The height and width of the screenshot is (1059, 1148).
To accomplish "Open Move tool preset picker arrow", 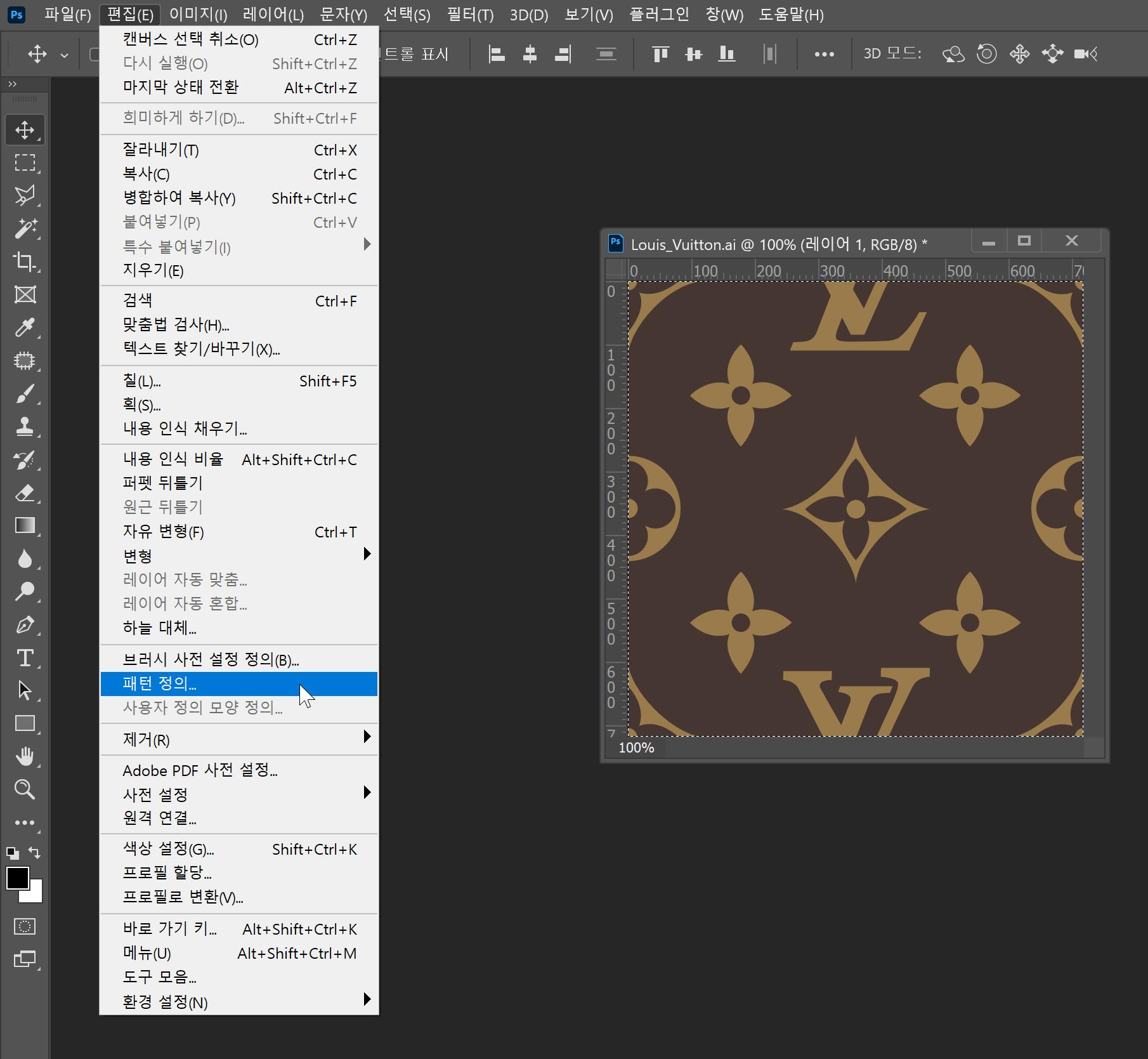I will tap(64, 55).
